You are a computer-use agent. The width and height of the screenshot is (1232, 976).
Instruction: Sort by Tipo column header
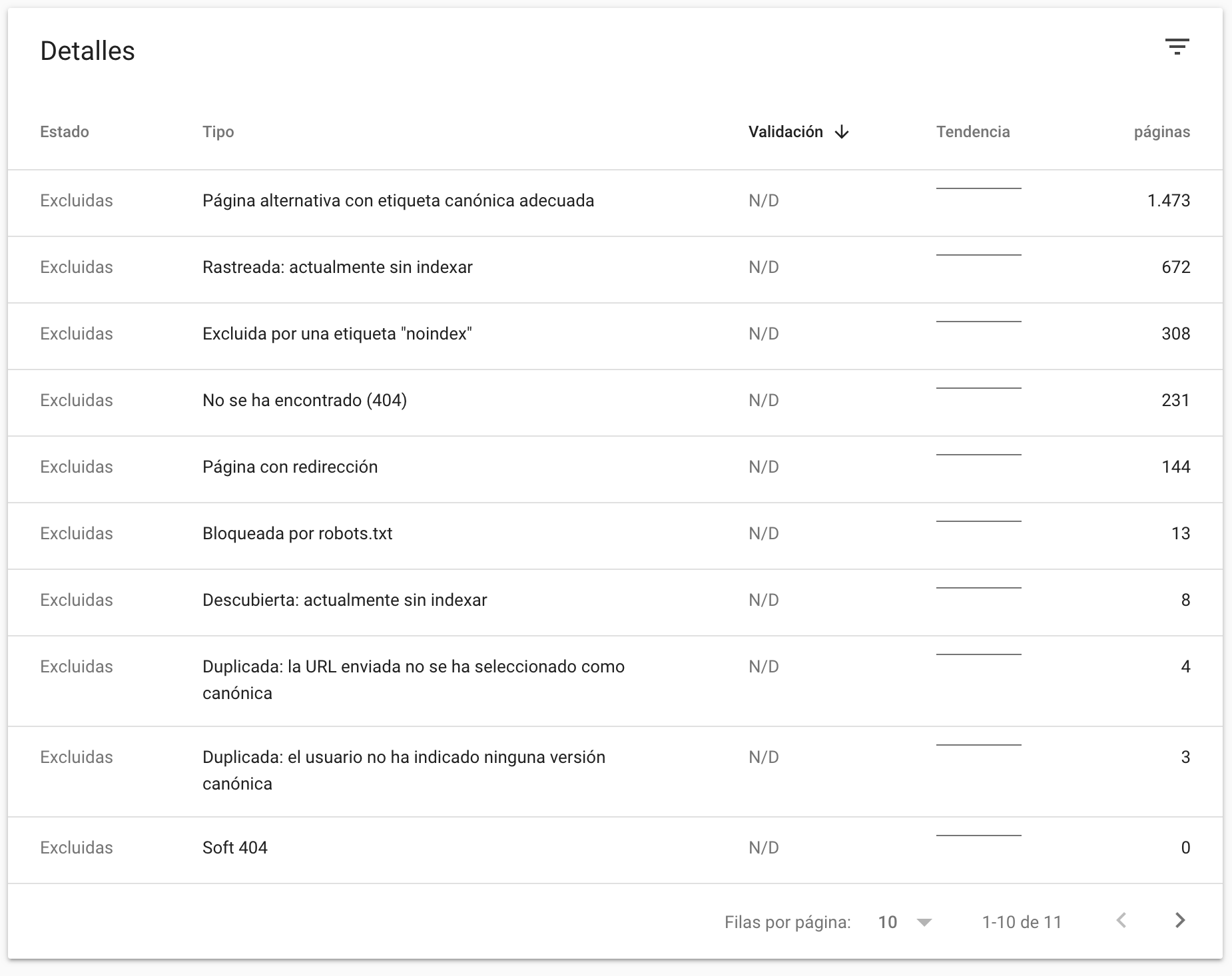pyautogui.click(x=218, y=132)
